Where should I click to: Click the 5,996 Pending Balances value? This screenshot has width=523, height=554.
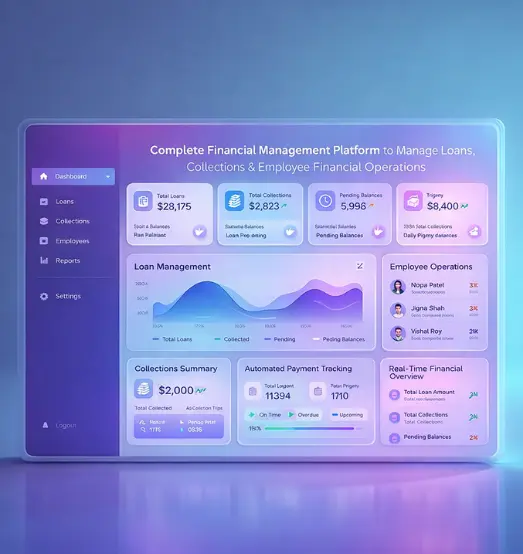coord(353,206)
